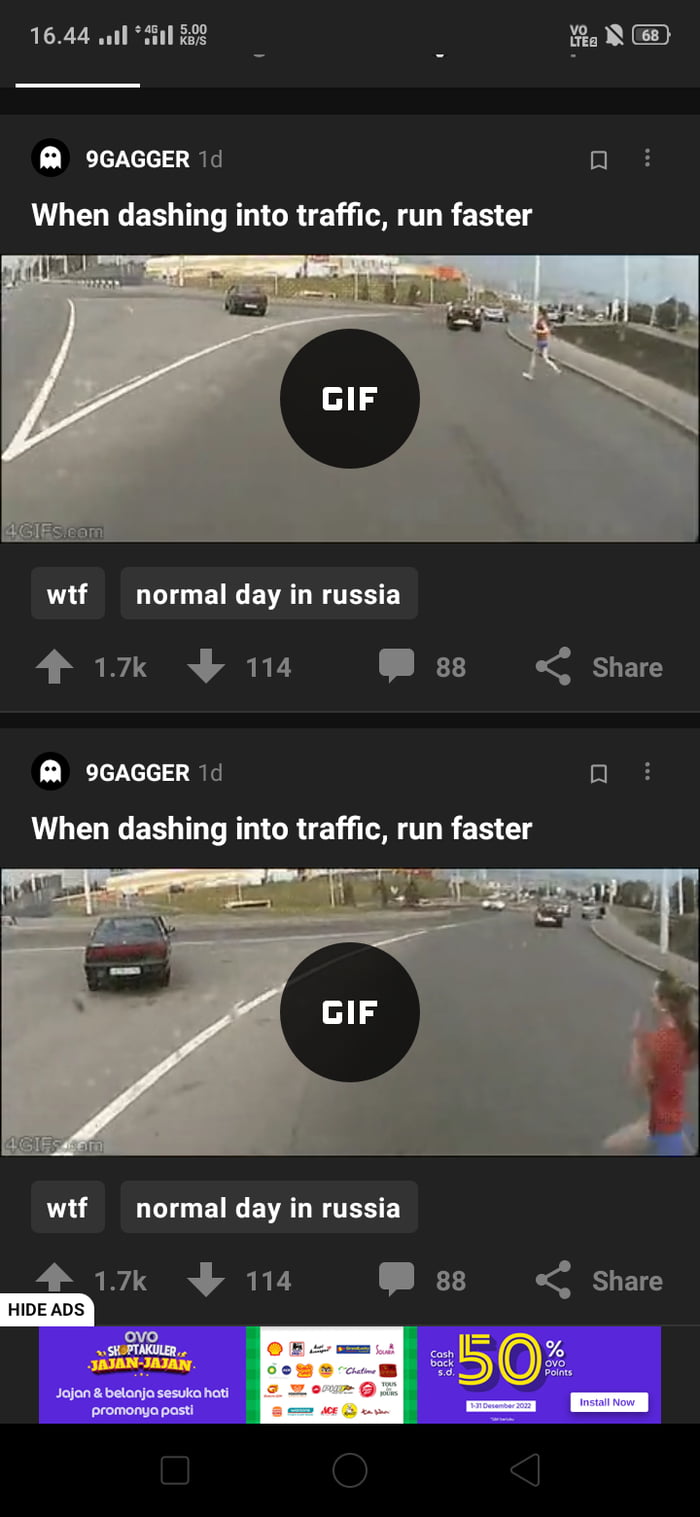
Task: Play the second GIF
Action: 350,1012
